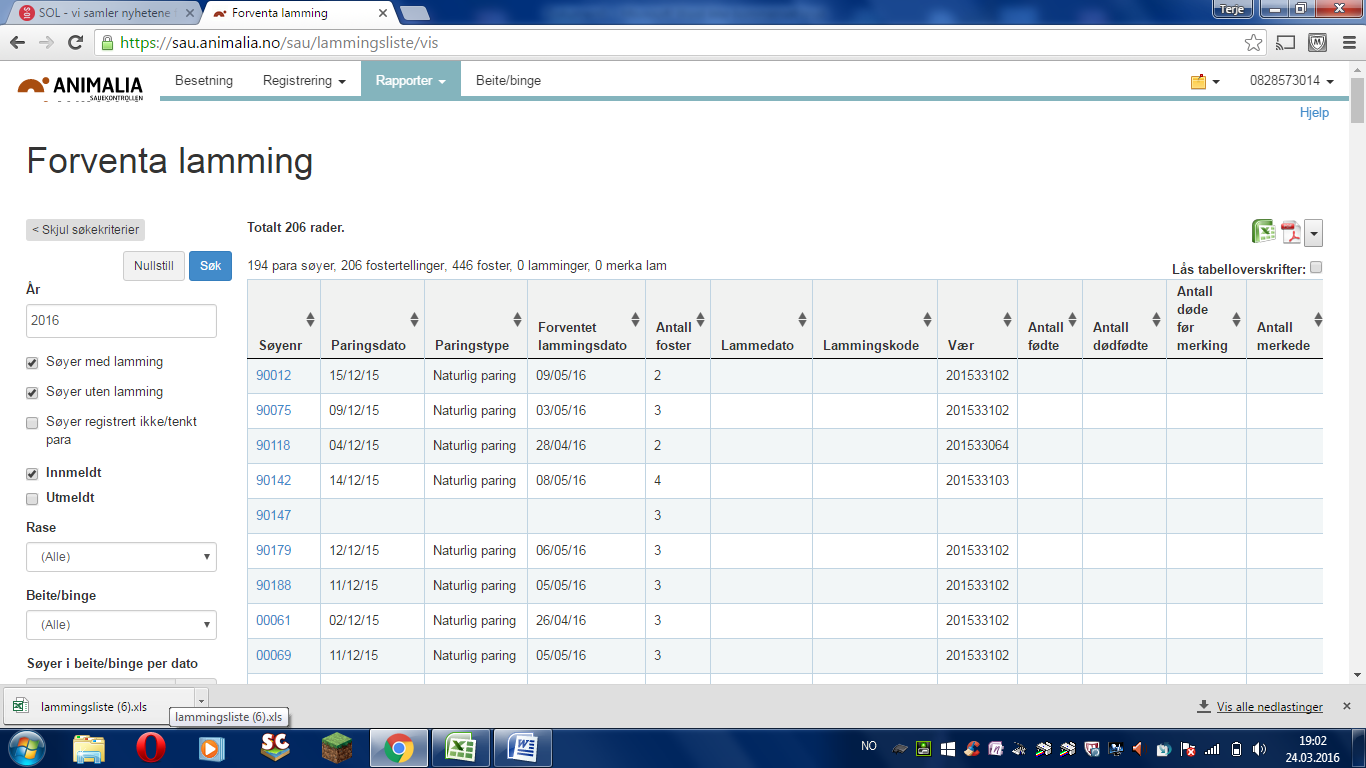Toggle Søyer med lamming checkbox
The width and height of the screenshot is (1366, 768).
point(32,362)
